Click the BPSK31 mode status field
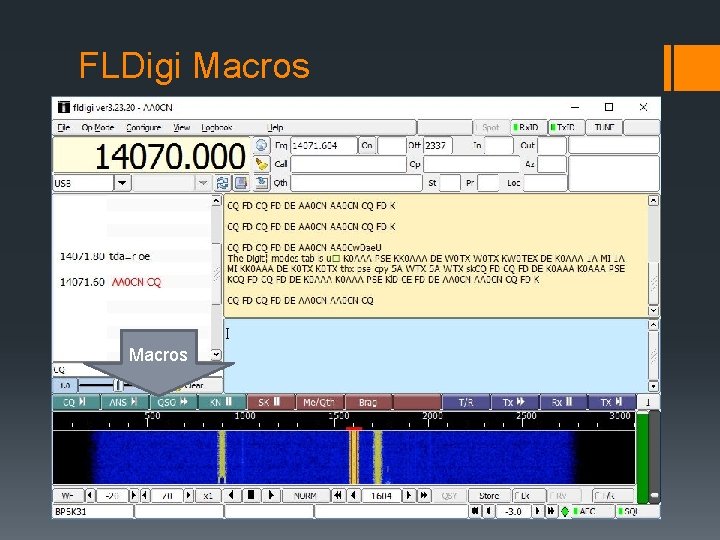The height and width of the screenshot is (540, 720). (93, 511)
